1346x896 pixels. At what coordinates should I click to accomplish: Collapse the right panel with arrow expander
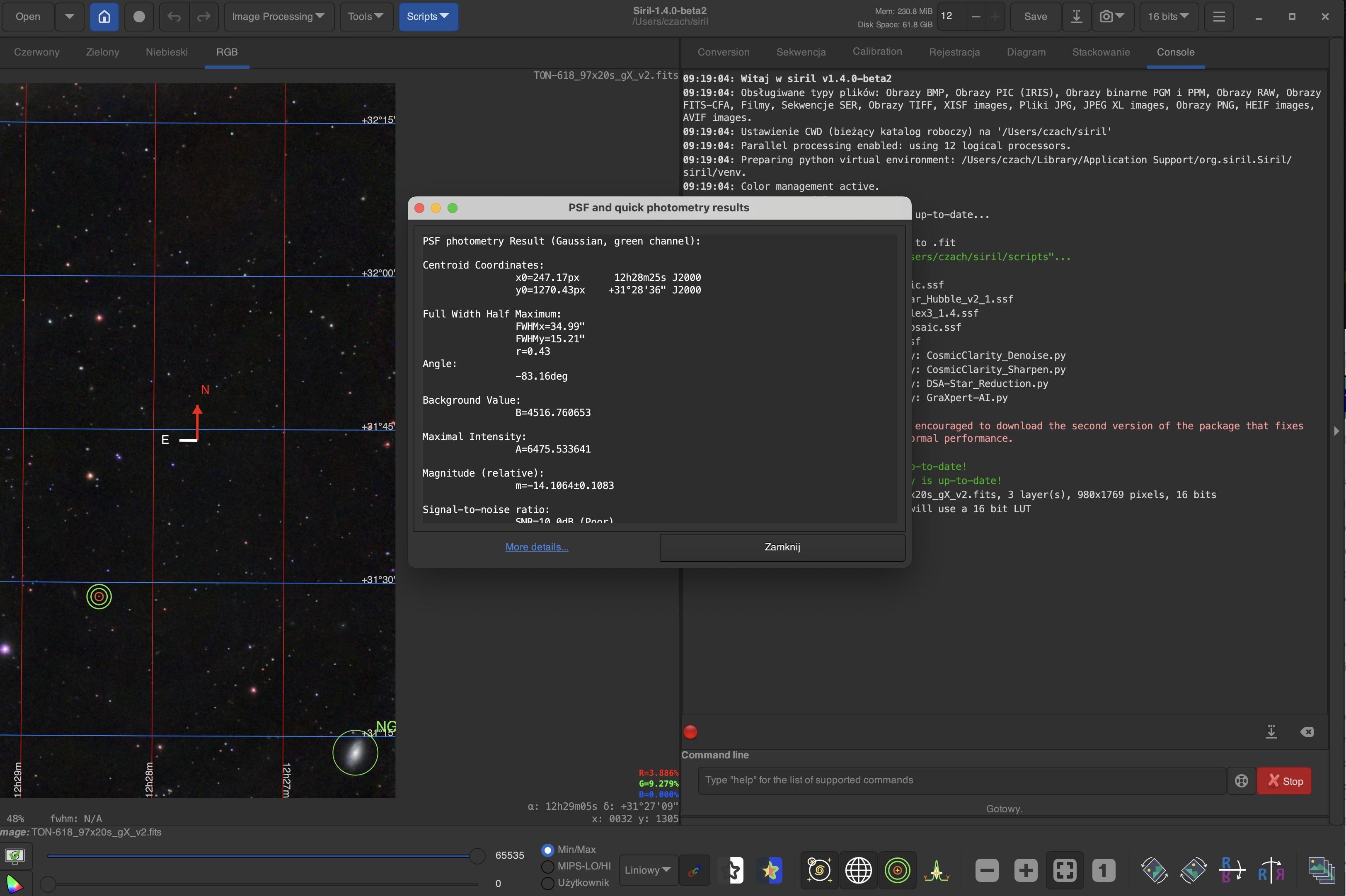tap(1336, 431)
